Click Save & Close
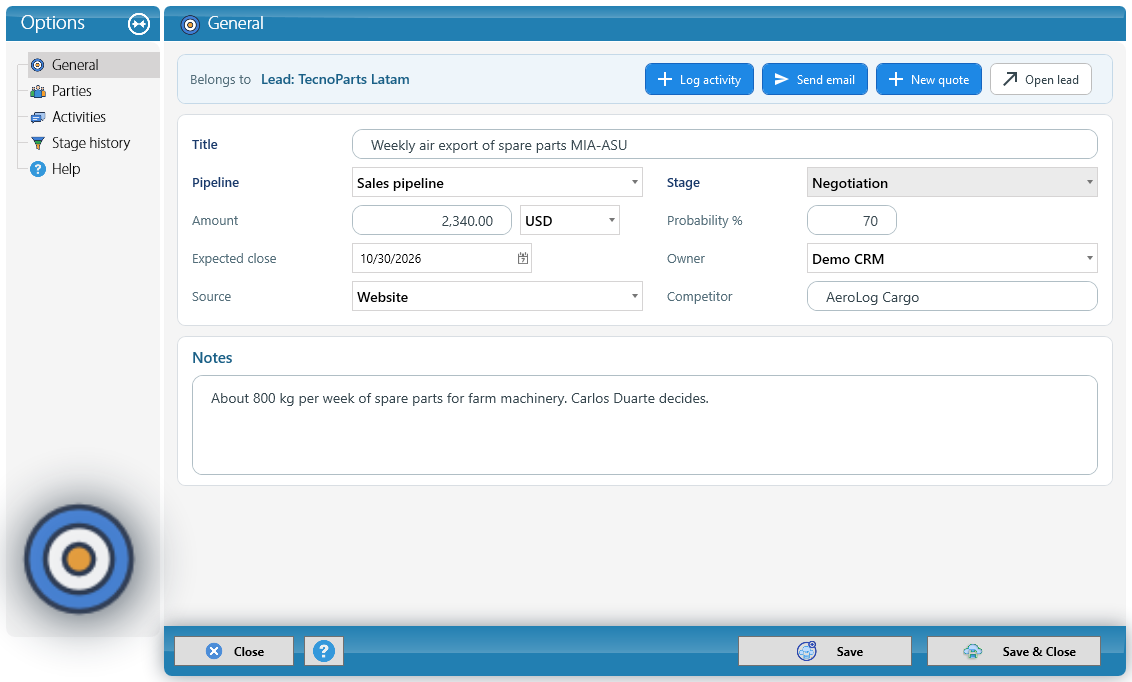Image resolution: width=1132 pixels, height=682 pixels. [x=1014, y=651]
